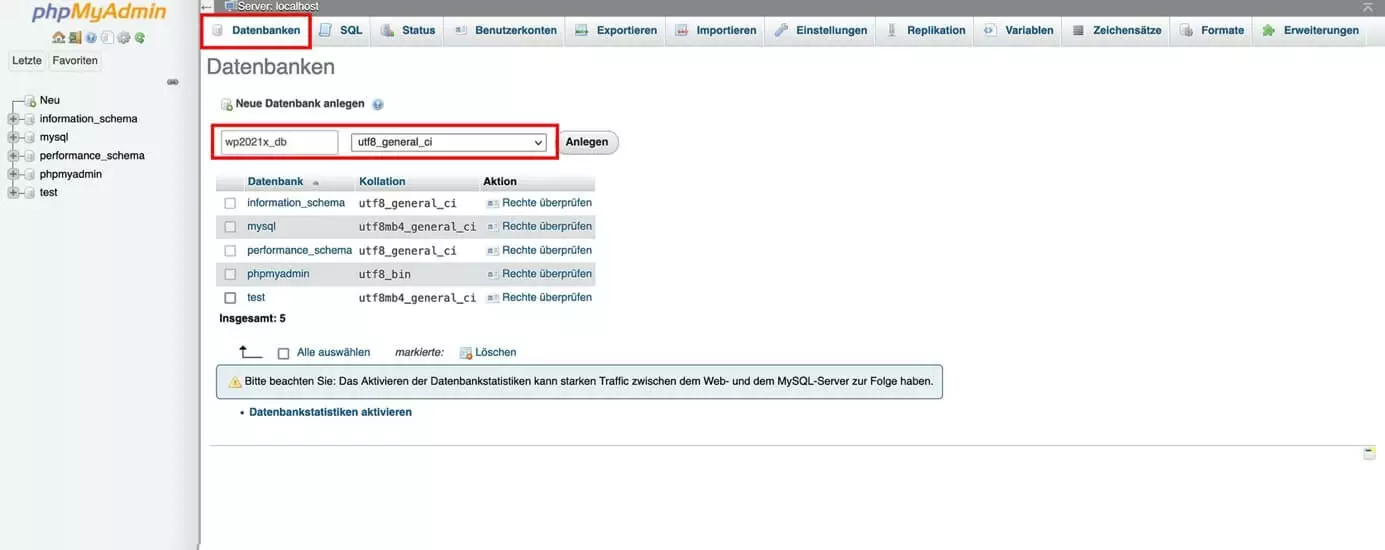Tick the checkbox for the mysql database

(x=230, y=227)
